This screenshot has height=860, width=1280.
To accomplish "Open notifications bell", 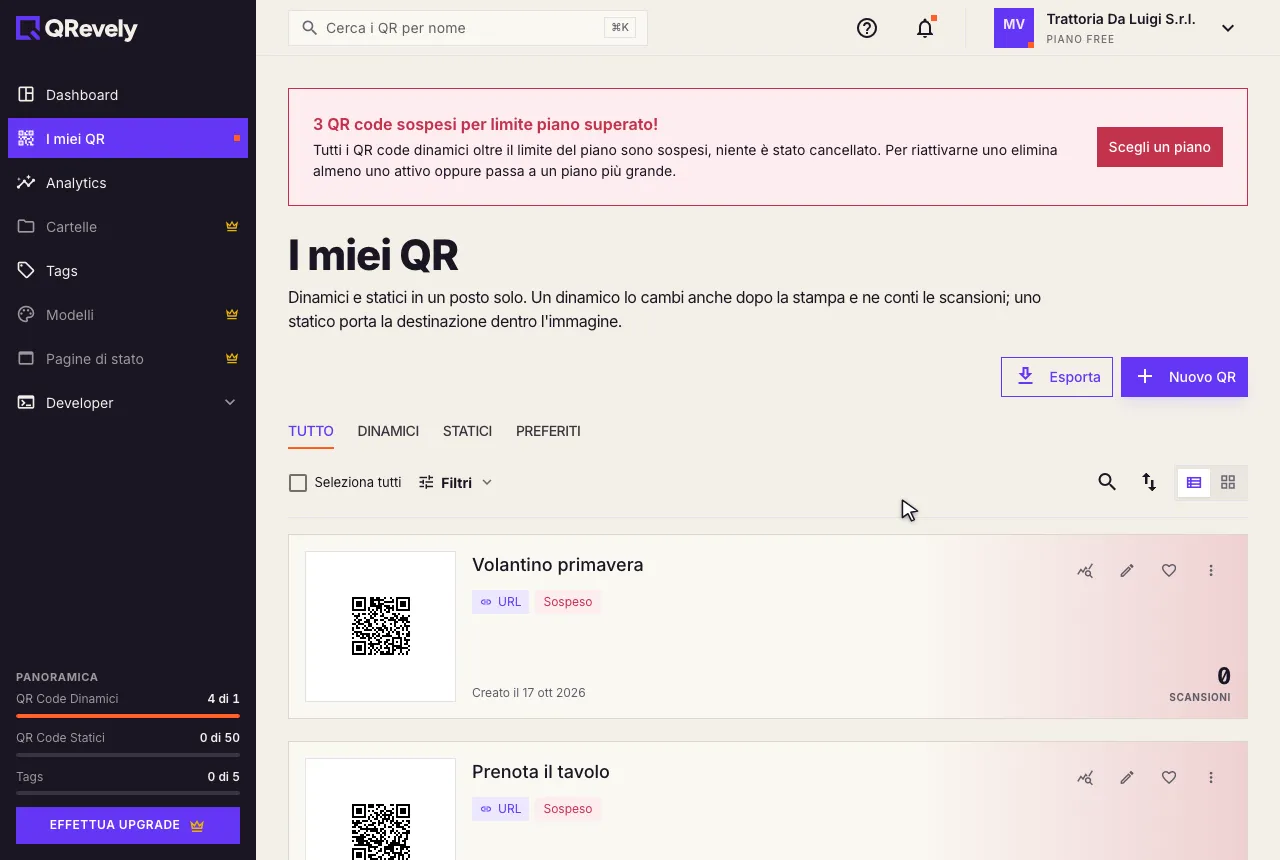I will [925, 28].
